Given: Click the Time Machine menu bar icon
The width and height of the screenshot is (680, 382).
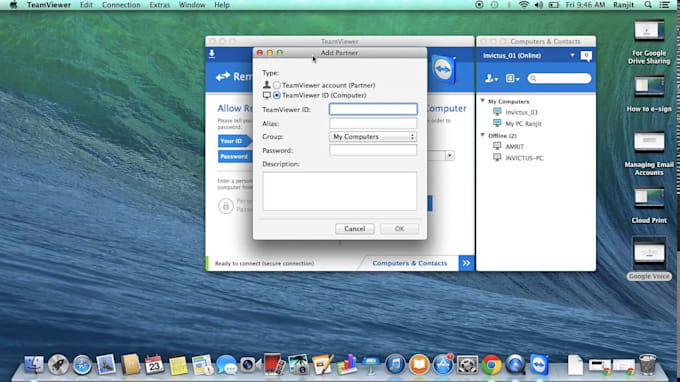Looking at the screenshot, I should click(494, 5).
